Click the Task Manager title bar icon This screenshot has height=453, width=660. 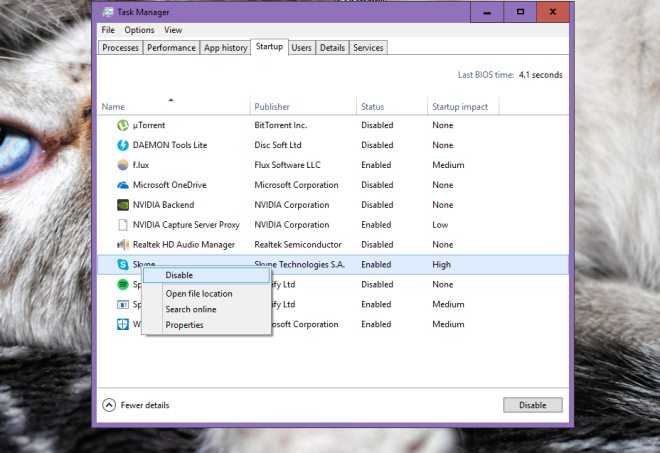point(108,12)
